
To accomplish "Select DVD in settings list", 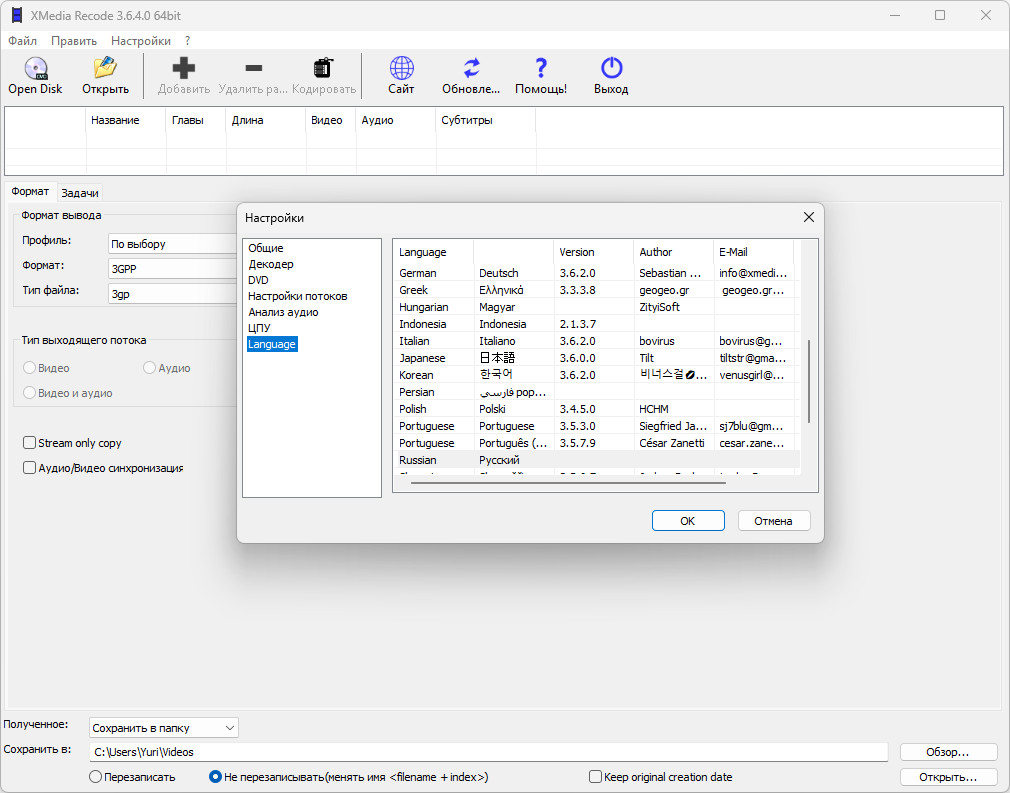I will coord(258,280).
